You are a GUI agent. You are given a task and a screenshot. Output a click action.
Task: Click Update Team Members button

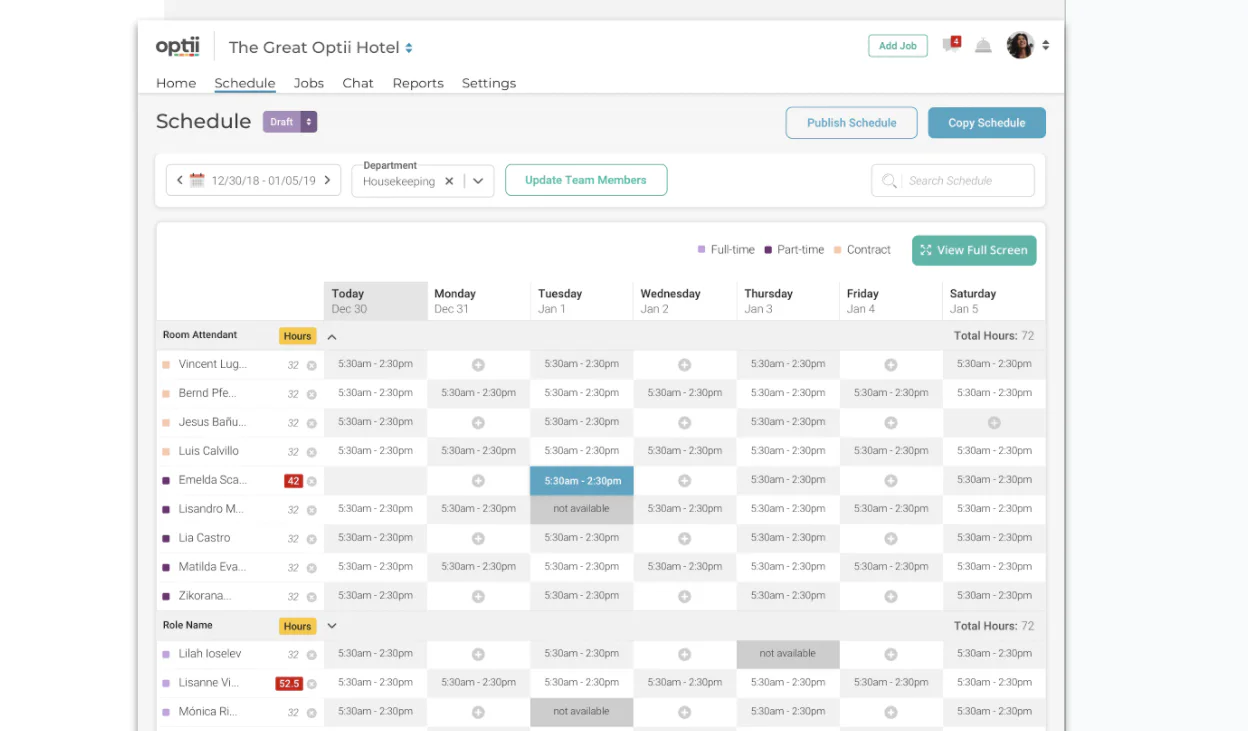(x=586, y=180)
